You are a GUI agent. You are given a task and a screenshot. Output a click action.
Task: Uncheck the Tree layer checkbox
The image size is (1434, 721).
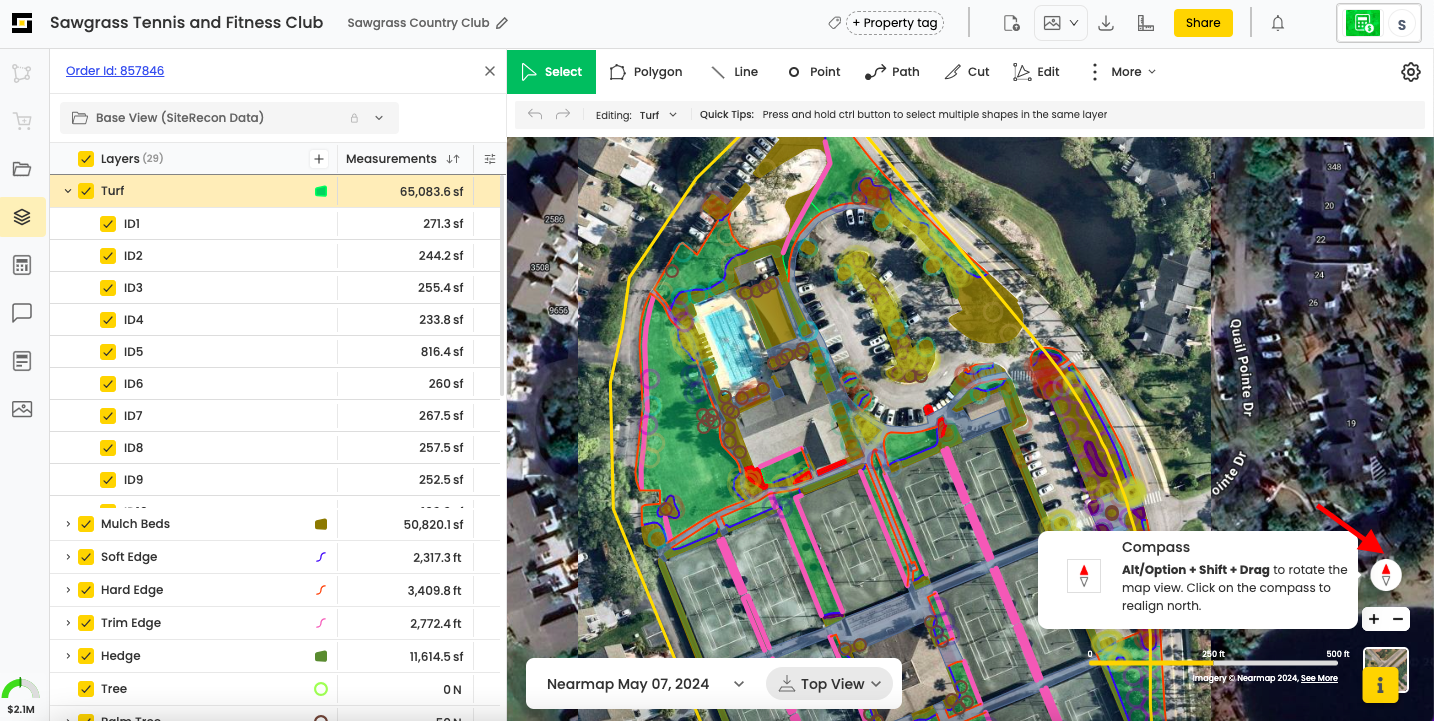(x=86, y=689)
